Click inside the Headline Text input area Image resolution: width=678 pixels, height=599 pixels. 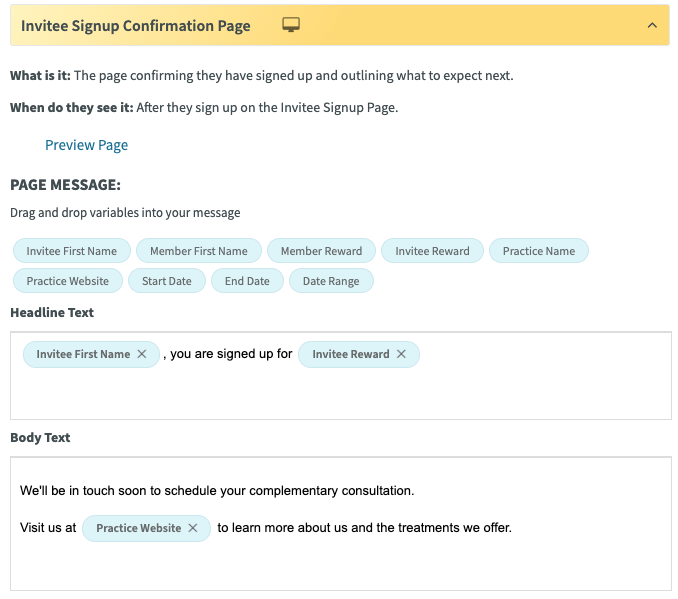[x=341, y=376]
